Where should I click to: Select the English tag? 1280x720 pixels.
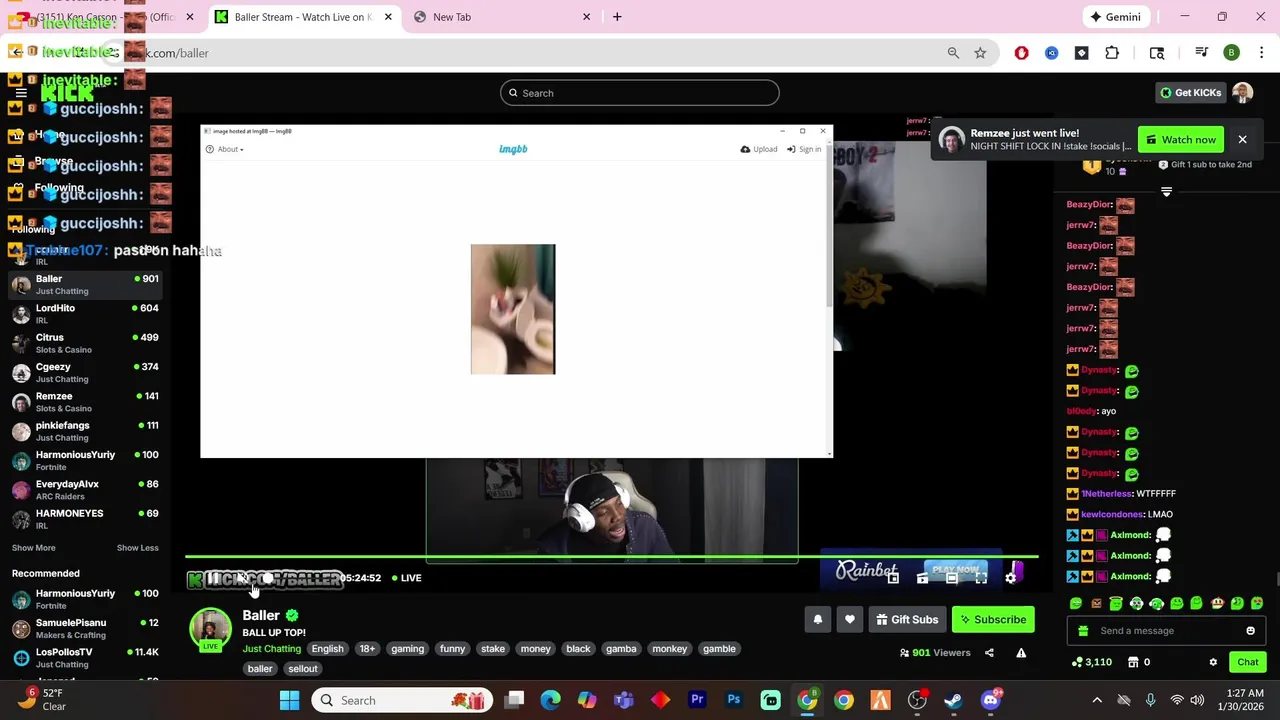pos(327,649)
